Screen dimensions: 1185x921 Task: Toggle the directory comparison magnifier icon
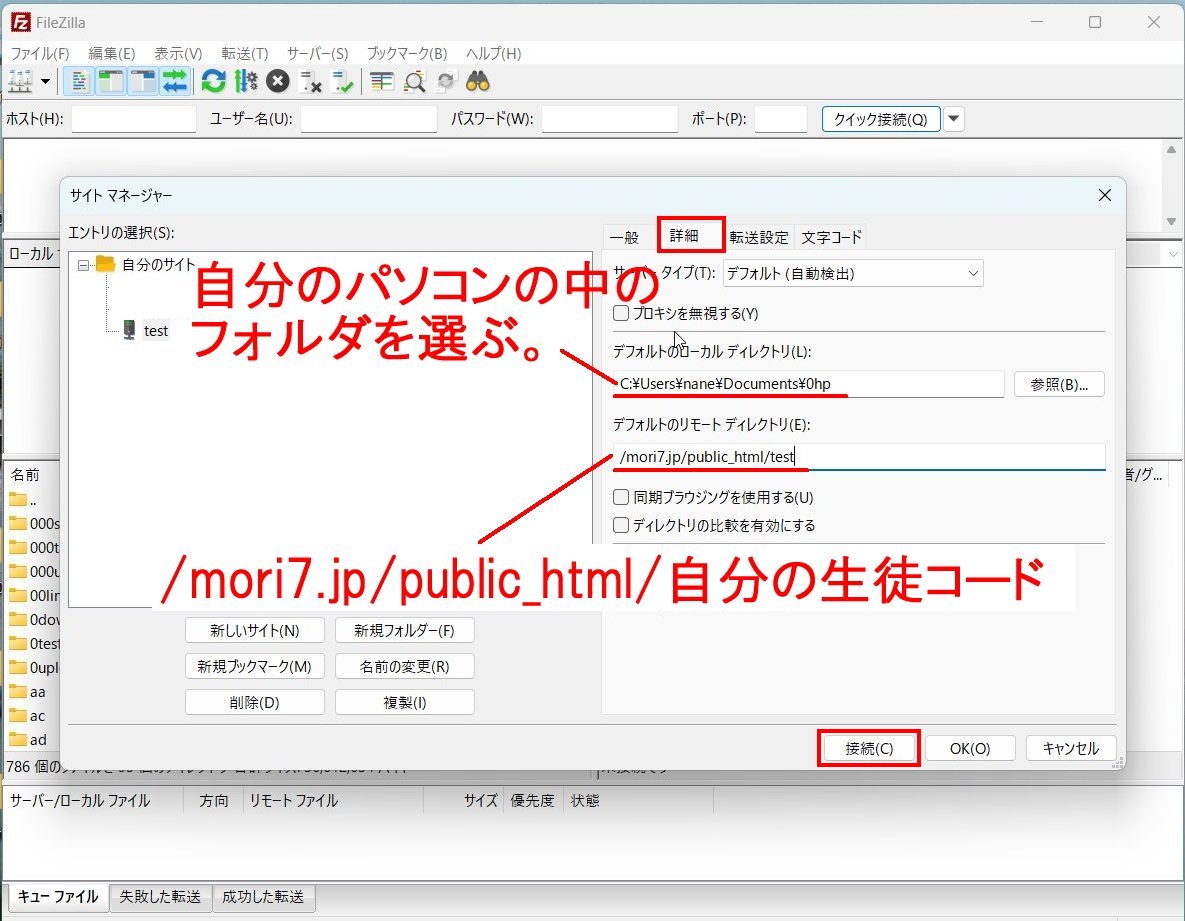[x=414, y=82]
